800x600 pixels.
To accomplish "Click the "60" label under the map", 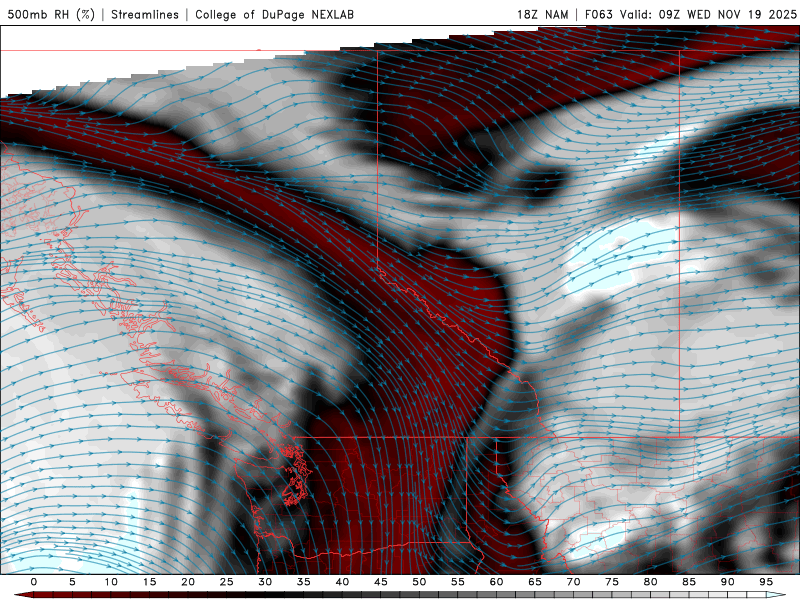I will tap(496, 582).
